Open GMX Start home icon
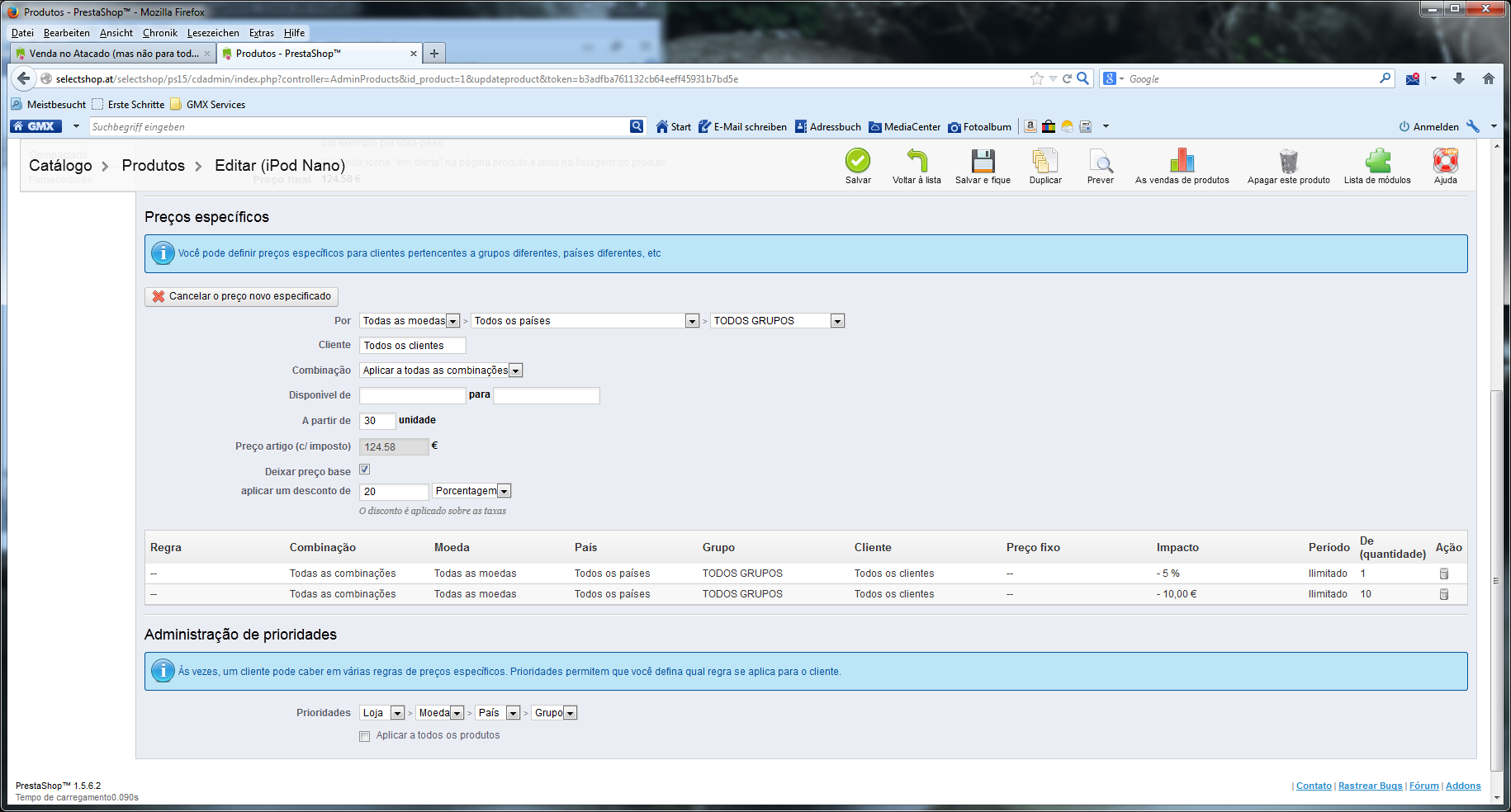The width and height of the screenshot is (1511, 812). click(673, 126)
